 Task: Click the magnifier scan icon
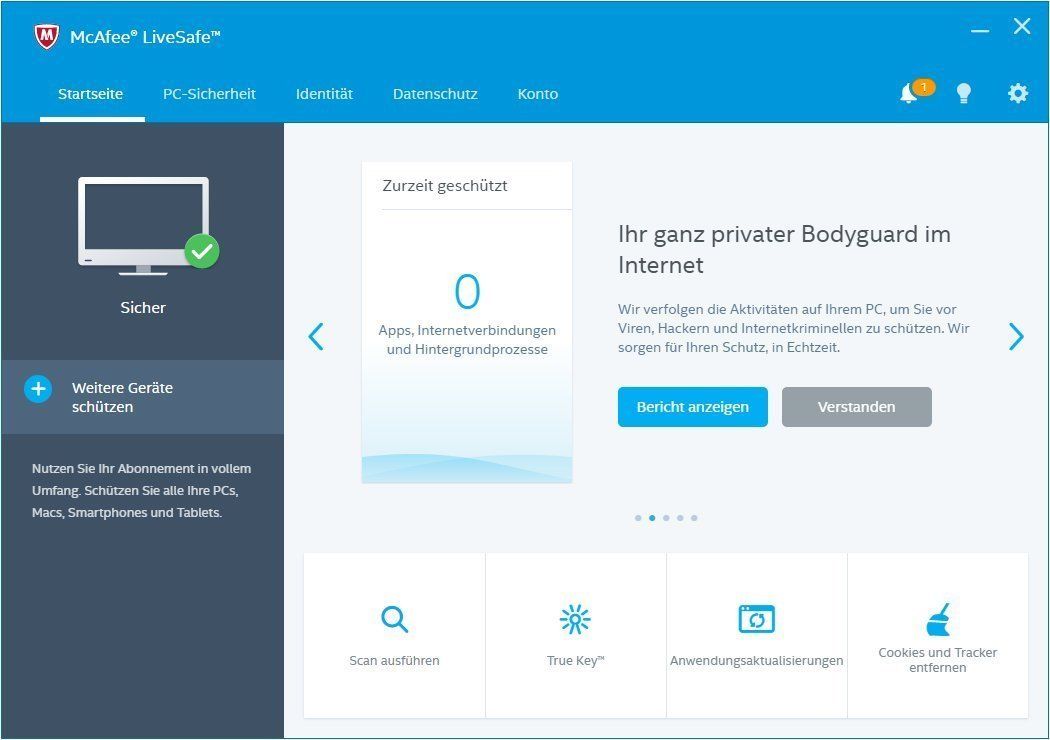coord(394,619)
